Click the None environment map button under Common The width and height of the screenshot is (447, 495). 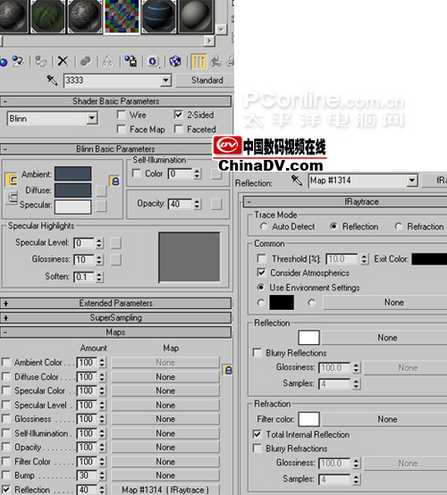(x=386, y=302)
